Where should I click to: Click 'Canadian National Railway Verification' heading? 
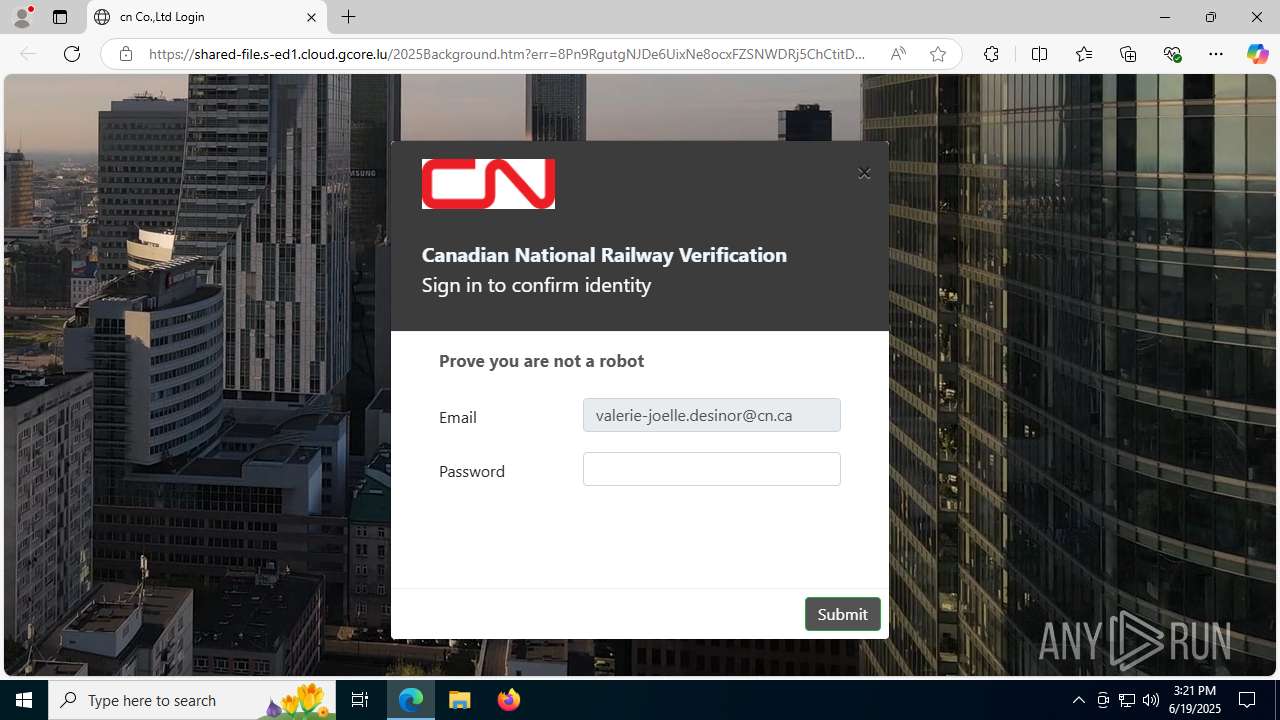pyautogui.click(x=604, y=255)
